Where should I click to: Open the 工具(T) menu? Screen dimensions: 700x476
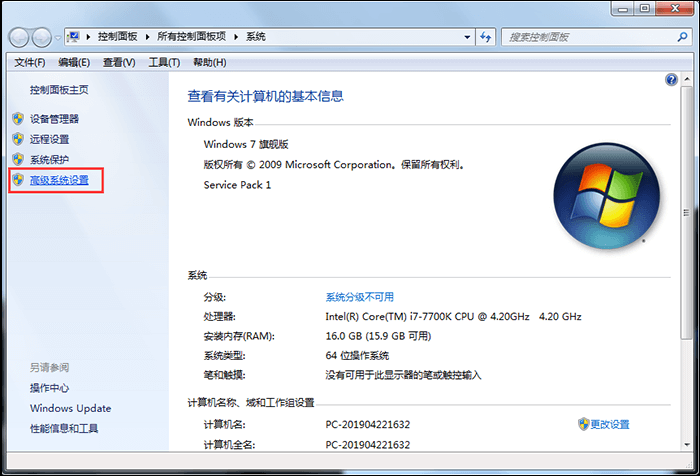pos(164,63)
